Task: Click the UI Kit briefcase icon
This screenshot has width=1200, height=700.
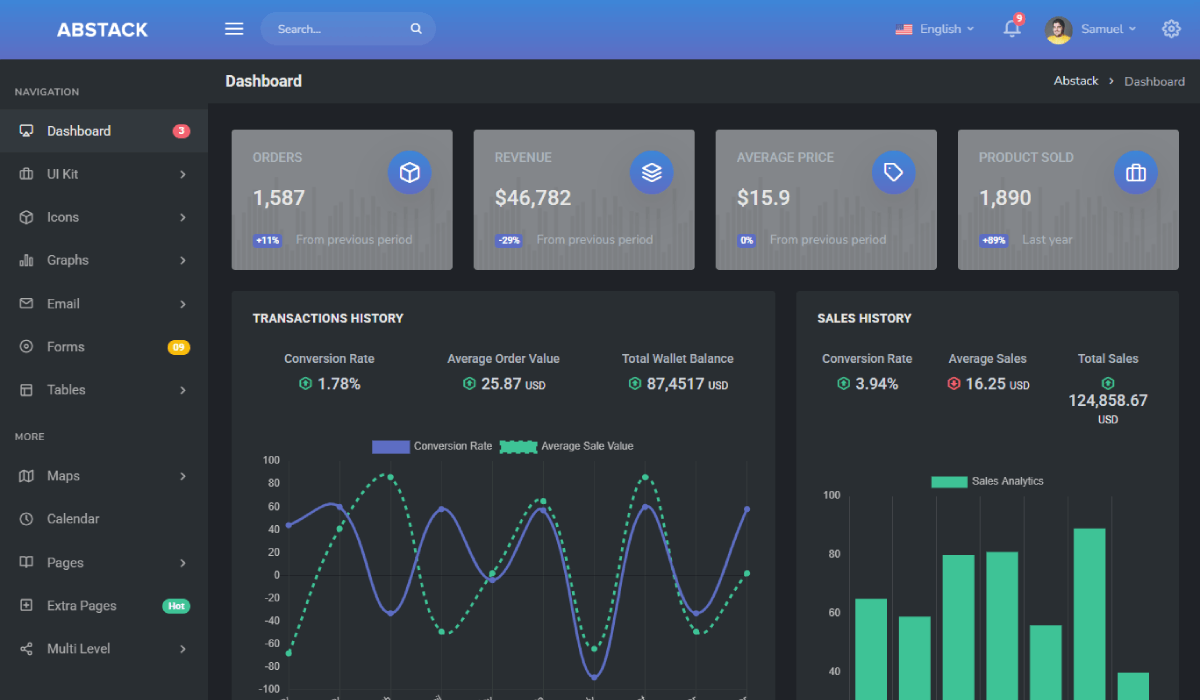Action: tap(26, 174)
